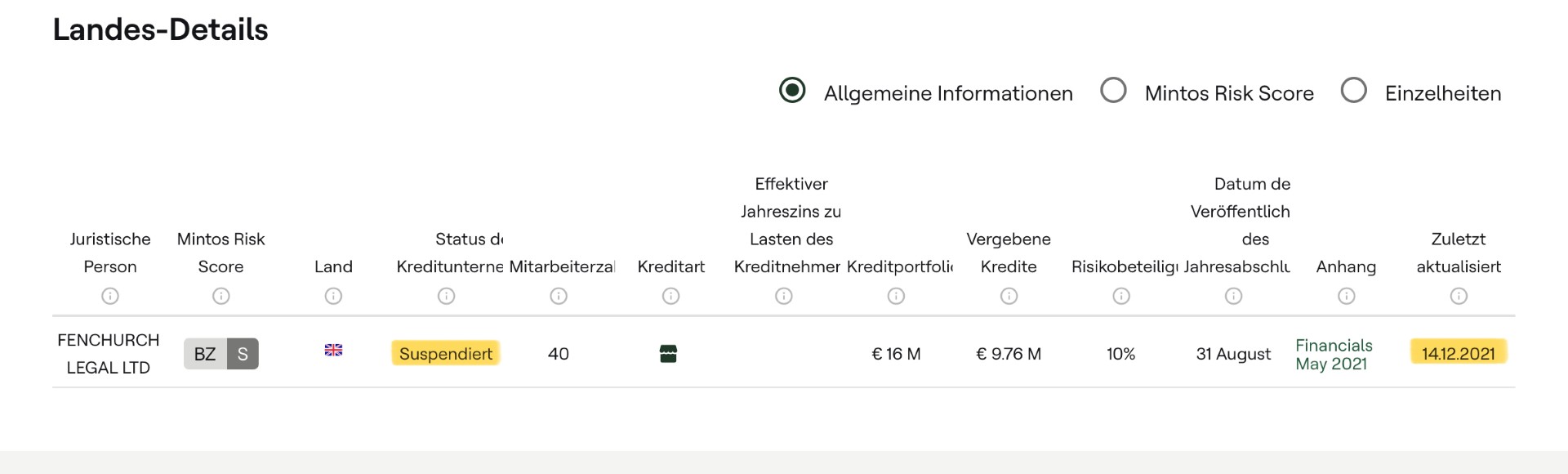
Task: Click info icon under Land column
Action: [x=333, y=296]
